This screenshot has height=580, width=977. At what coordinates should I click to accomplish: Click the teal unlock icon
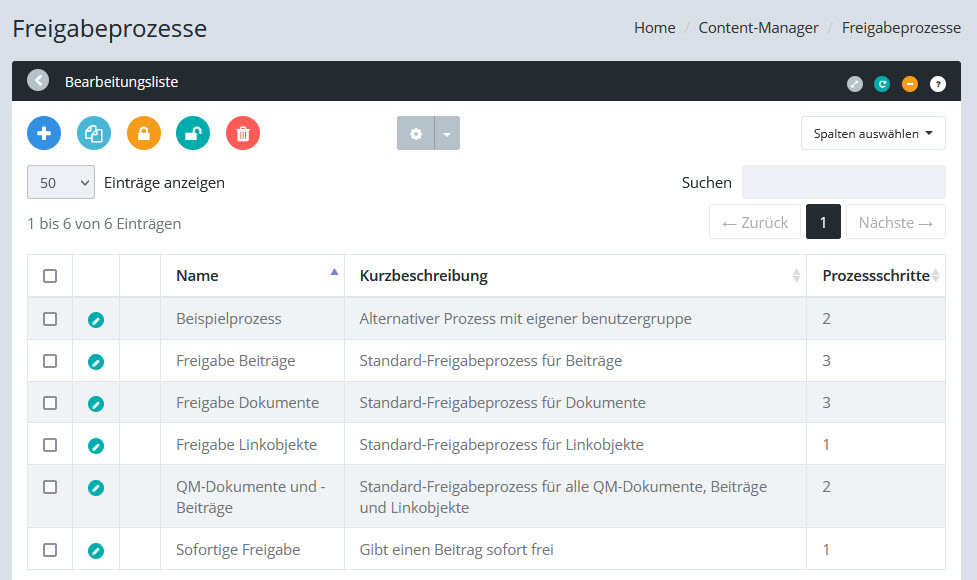coord(193,133)
